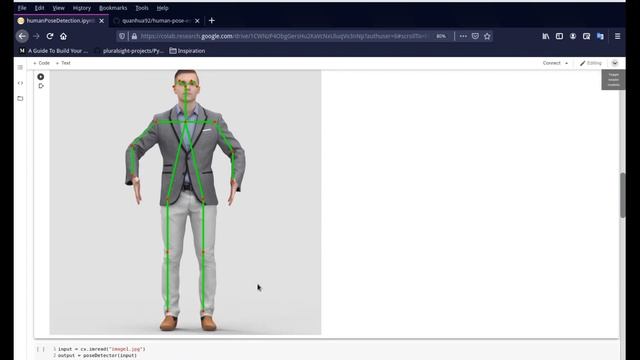Click the code line input = cv.imread("image1.jpg")
The width and height of the screenshot is (640, 360).
pyautogui.click(x=102, y=349)
